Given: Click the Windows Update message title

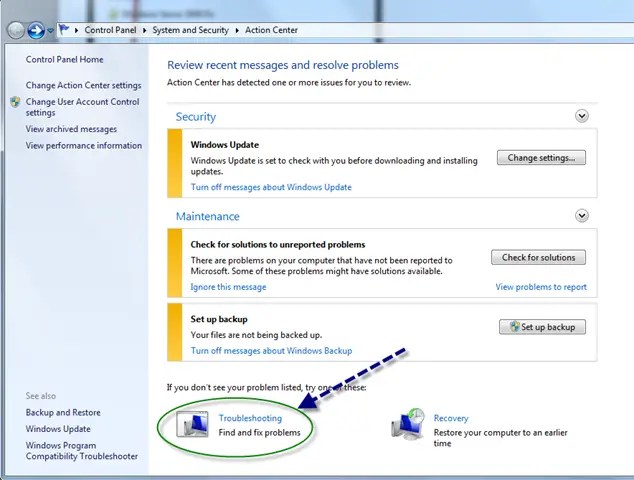Looking at the screenshot, I should 224,145.
